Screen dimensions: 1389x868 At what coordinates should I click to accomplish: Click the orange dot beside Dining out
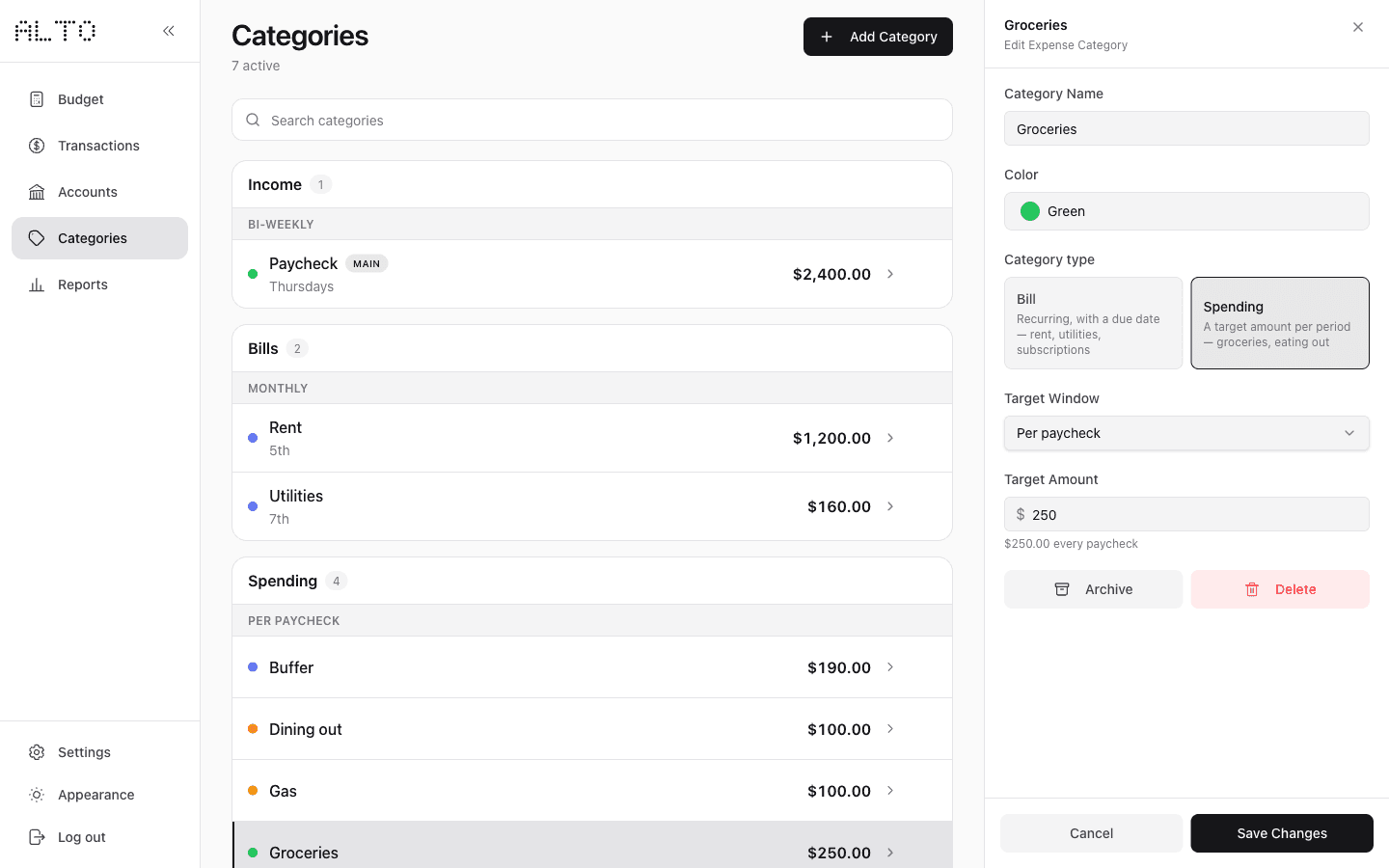coord(253,729)
